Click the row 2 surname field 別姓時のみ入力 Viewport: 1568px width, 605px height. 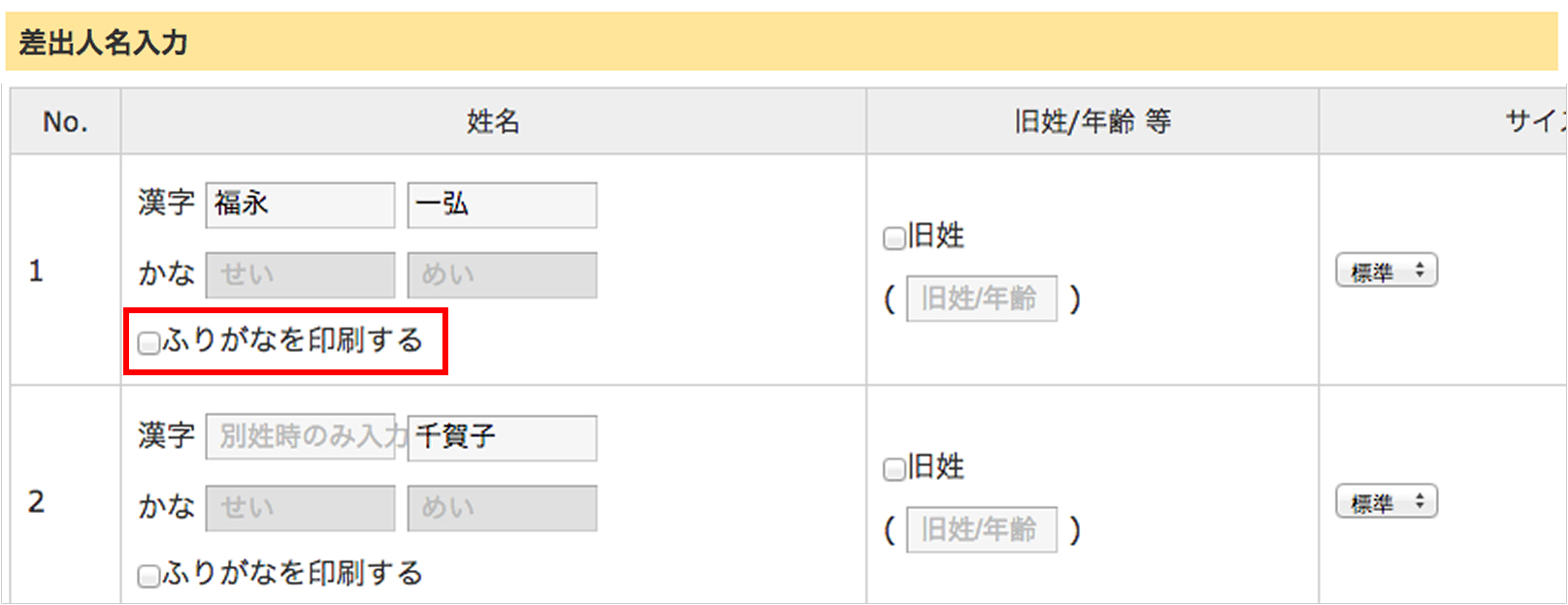pos(300,437)
